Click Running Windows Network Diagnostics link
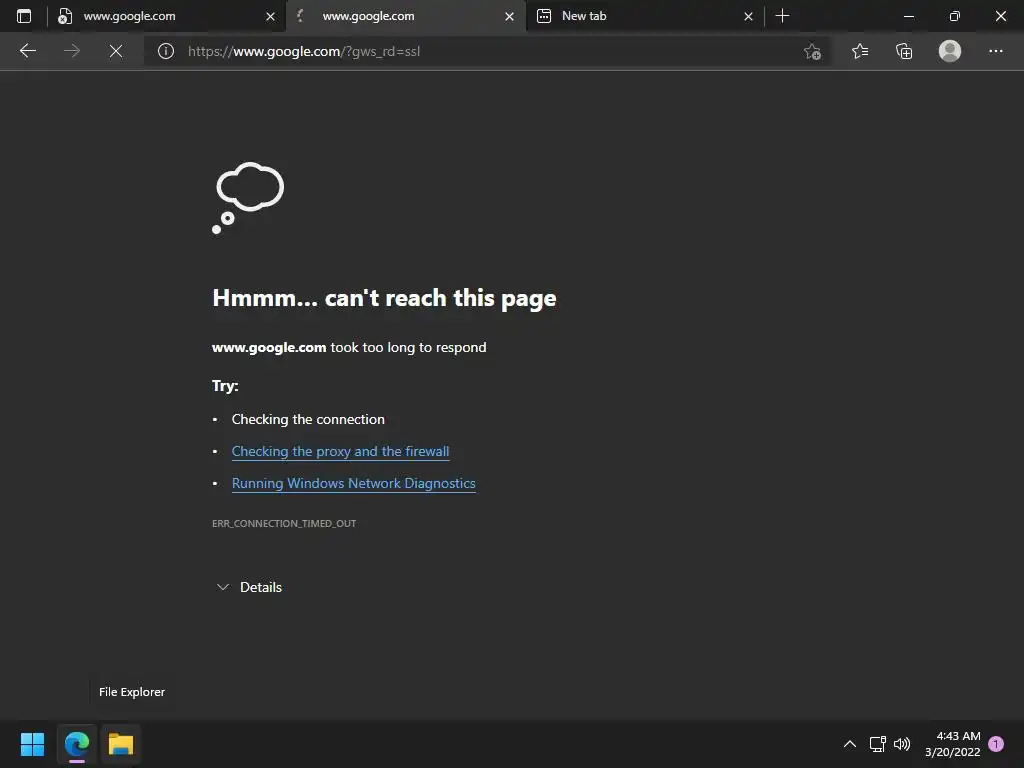This screenshot has width=1024, height=768. point(353,483)
